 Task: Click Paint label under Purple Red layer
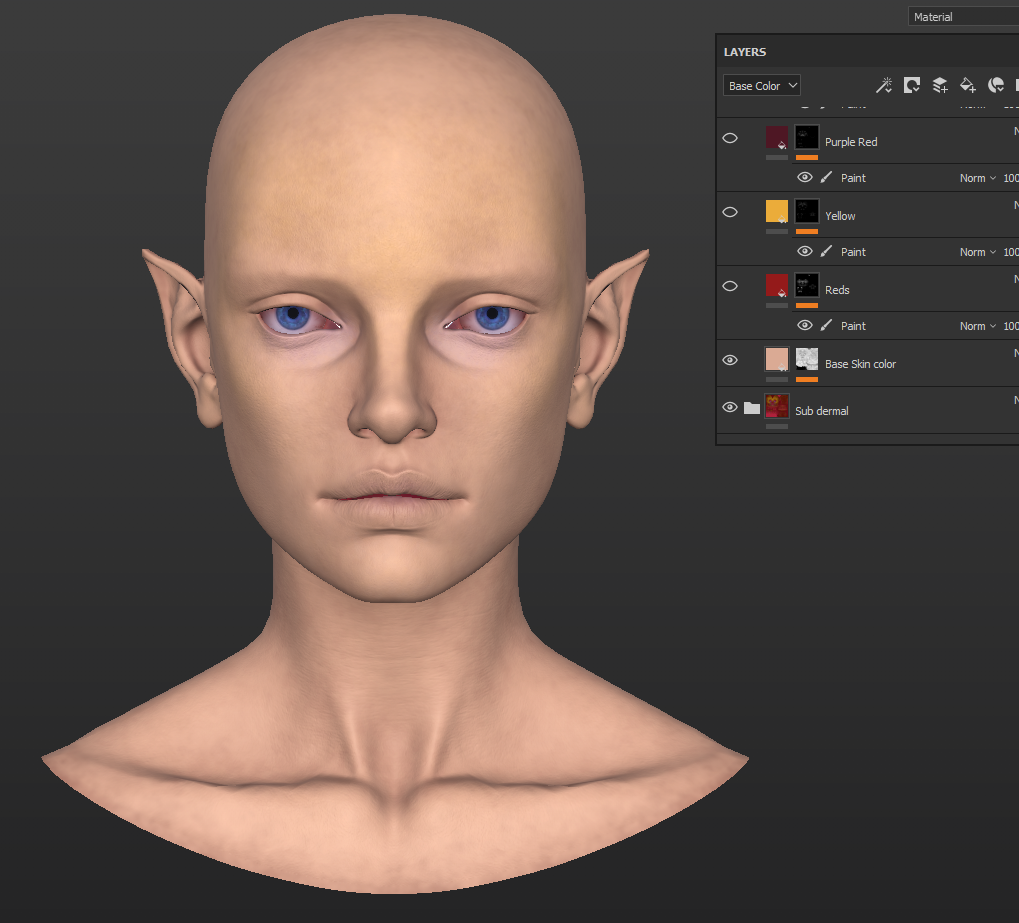(853, 178)
